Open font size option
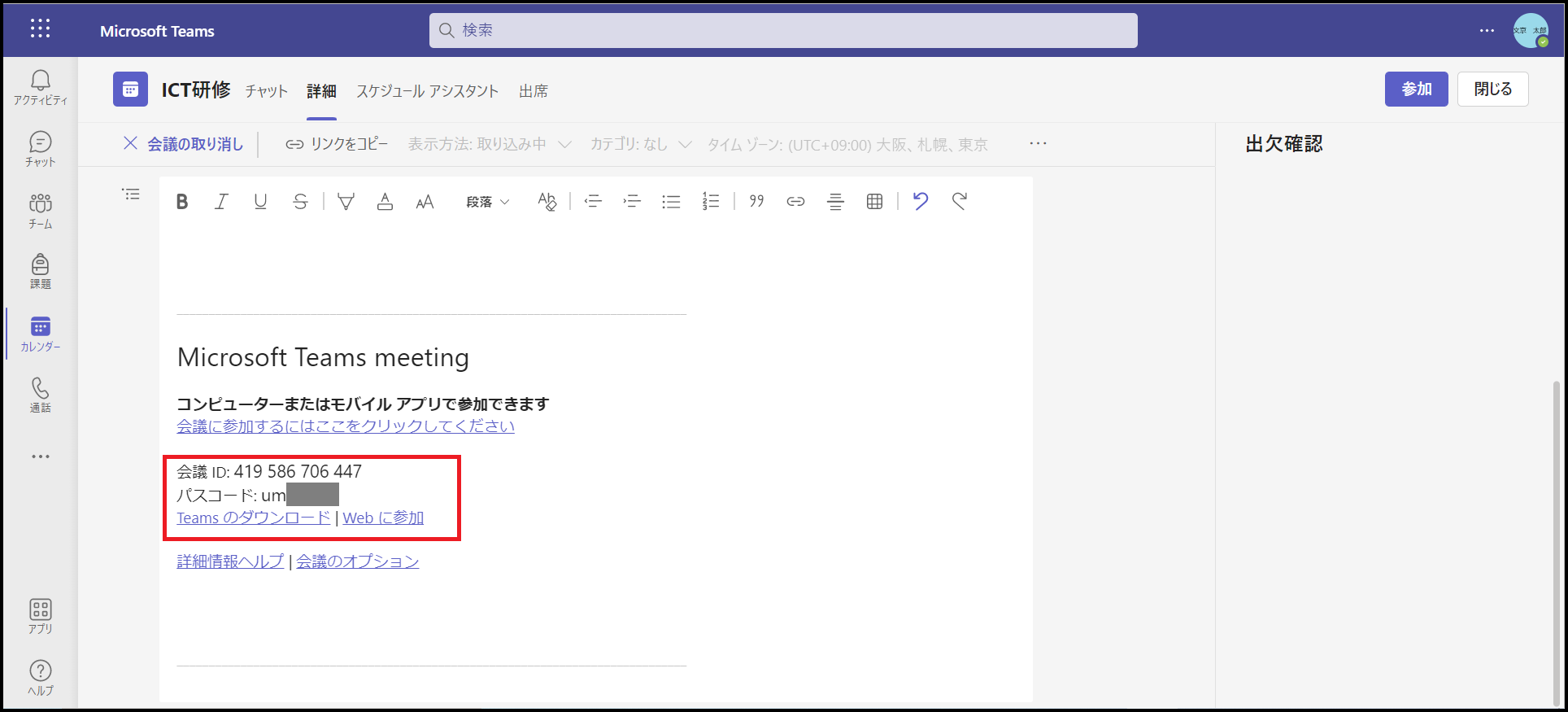This screenshot has width=1568, height=712. point(425,202)
